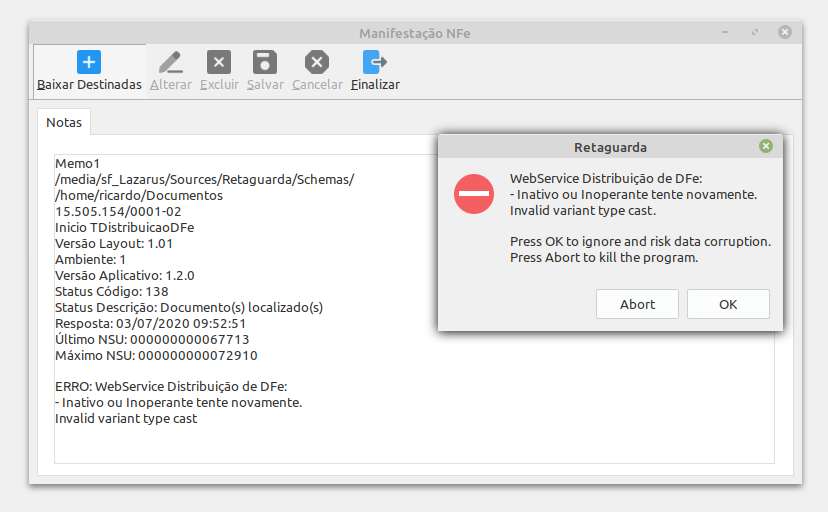Click dialog text 'WebService Distribuição de DFe:'
Screen dimensions: 828x512
click(x=606, y=178)
